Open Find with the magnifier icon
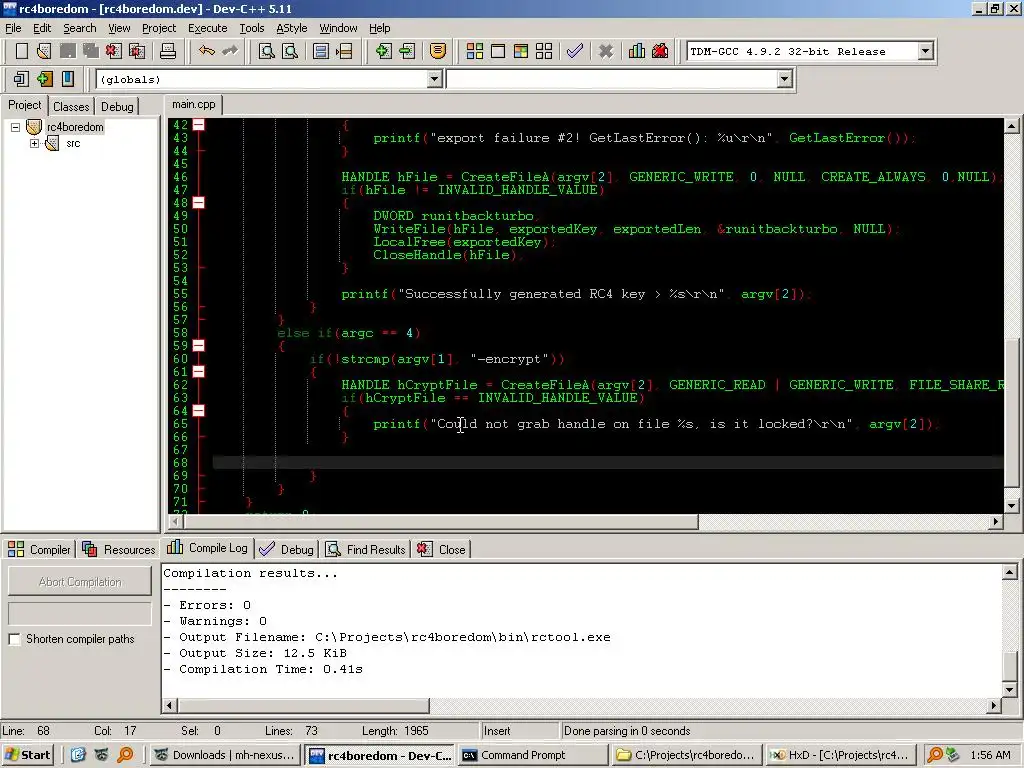The image size is (1024, 768). coord(266,51)
